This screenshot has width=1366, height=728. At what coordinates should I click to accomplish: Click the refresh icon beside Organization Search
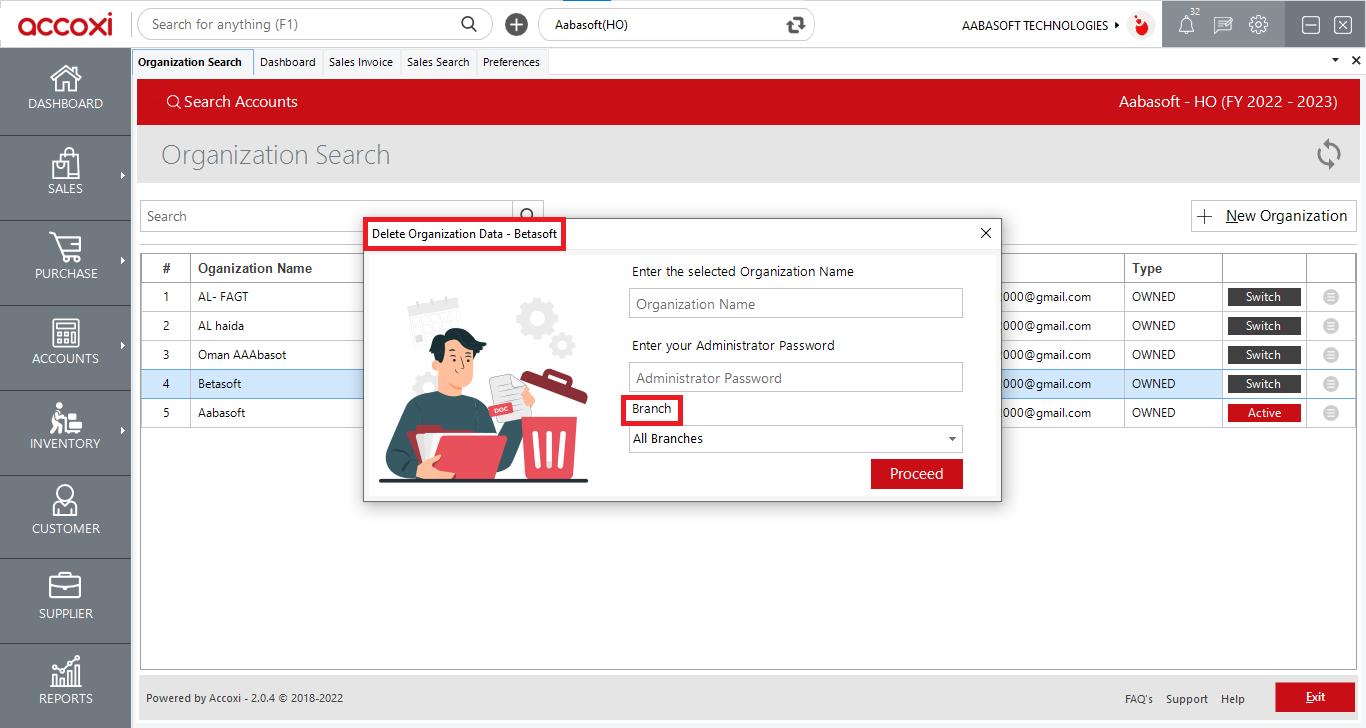tap(1329, 155)
